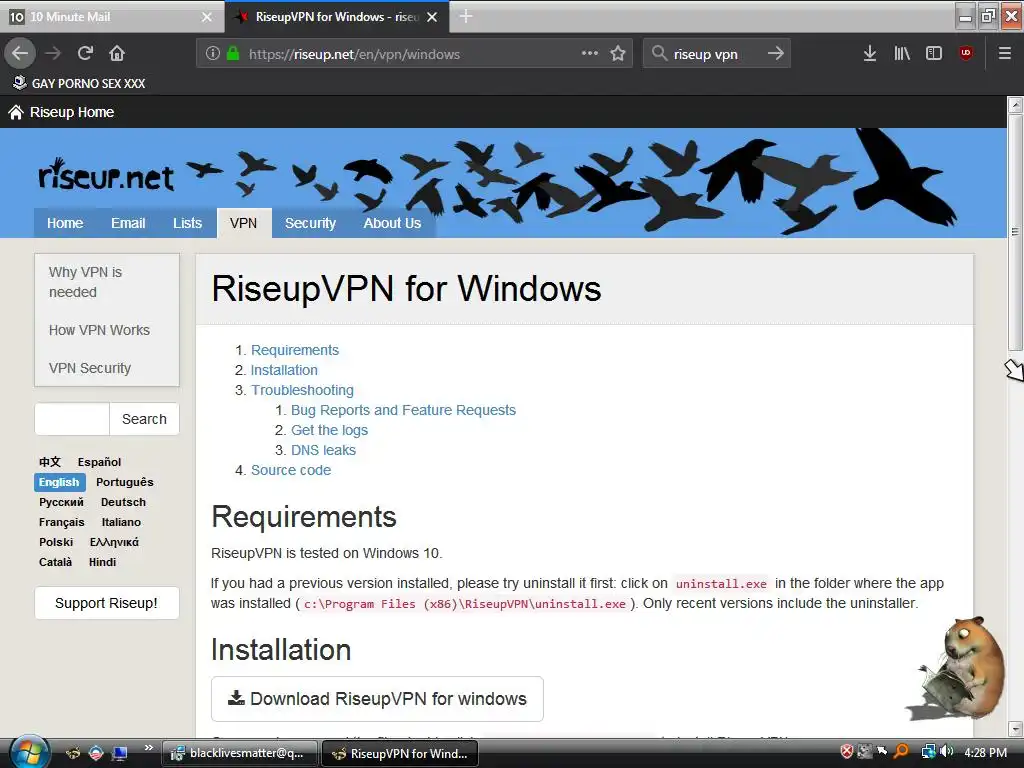Switch language to Español

point(99,462)
